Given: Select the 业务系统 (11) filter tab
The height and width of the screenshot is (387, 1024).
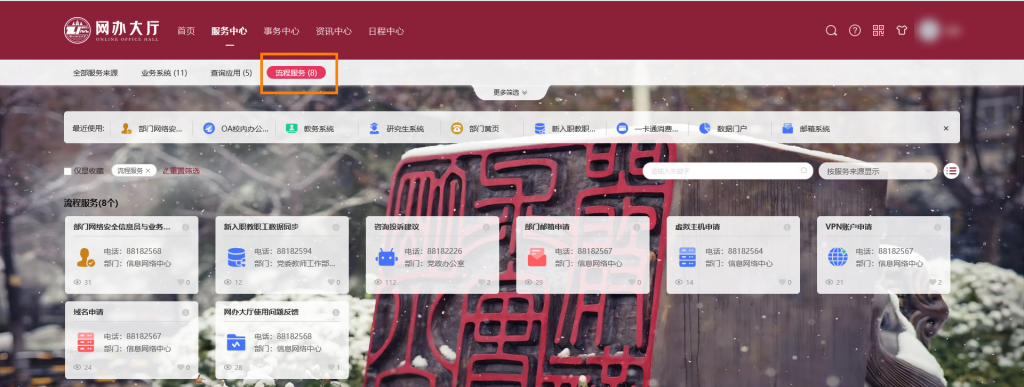Looking at the screenshot, I should 164,72.
